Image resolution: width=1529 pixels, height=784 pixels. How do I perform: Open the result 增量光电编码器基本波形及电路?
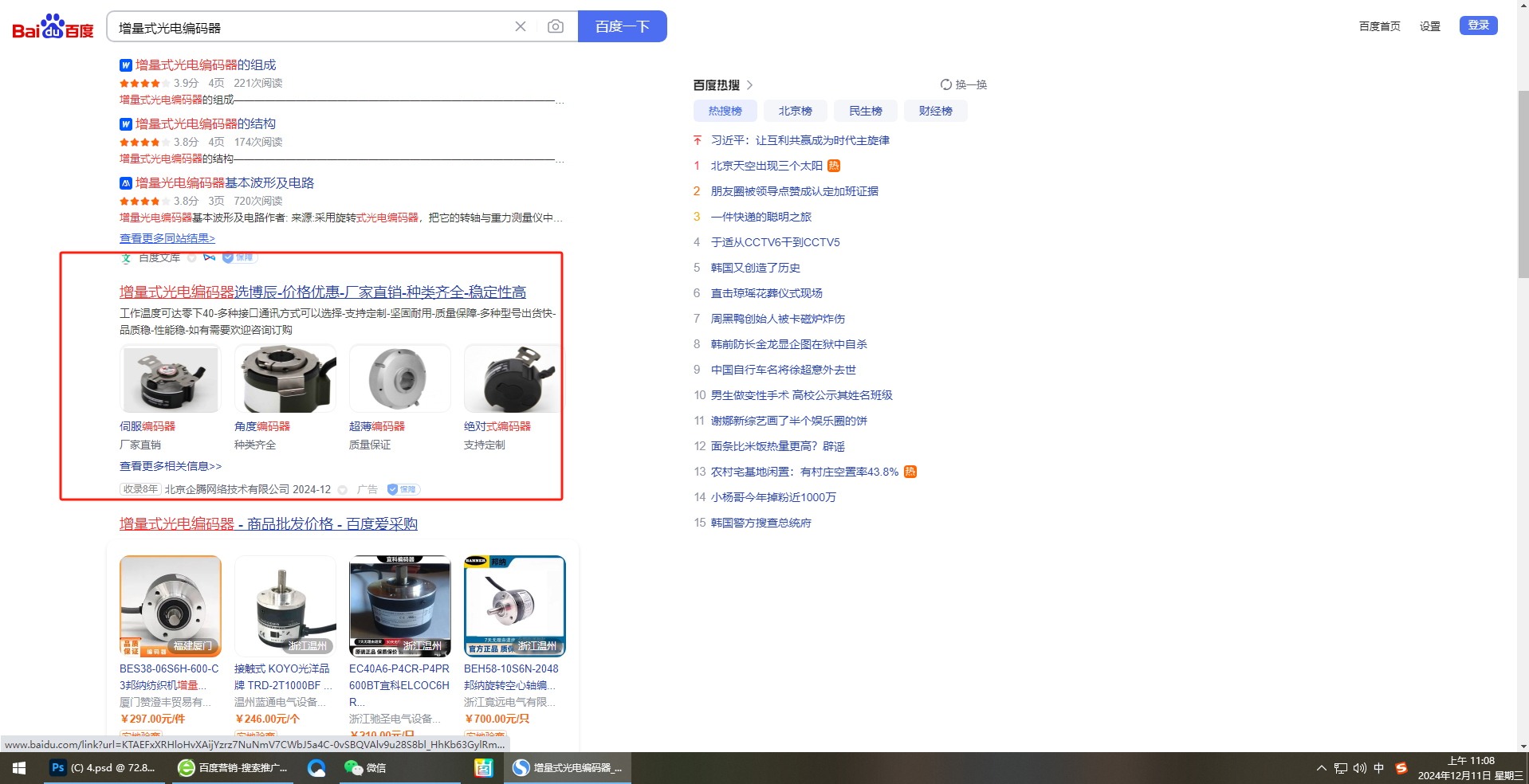coord(225,183)
